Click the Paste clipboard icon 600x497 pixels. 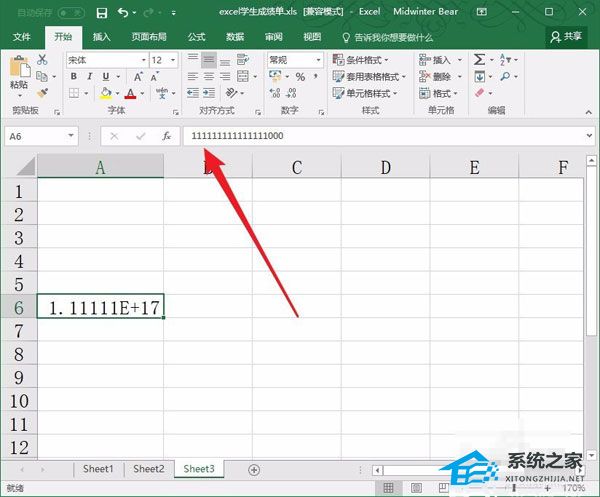coord(20,67)
